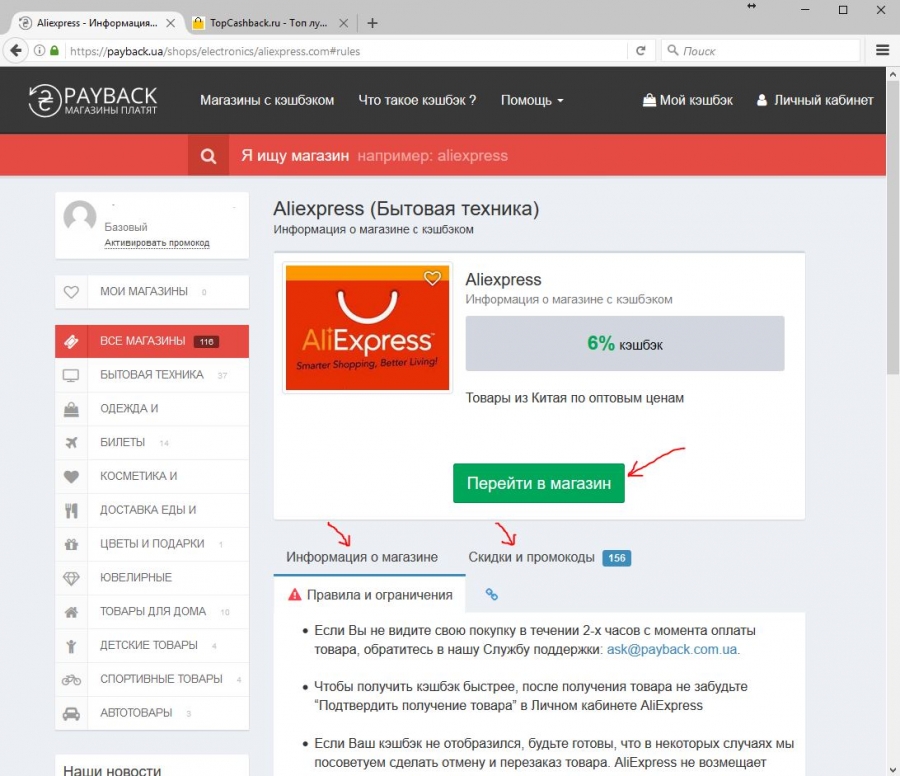Click the shopping bag icon beside Одежда и
The width and height of the screenshot is (900, 776).
coord(71,409)
